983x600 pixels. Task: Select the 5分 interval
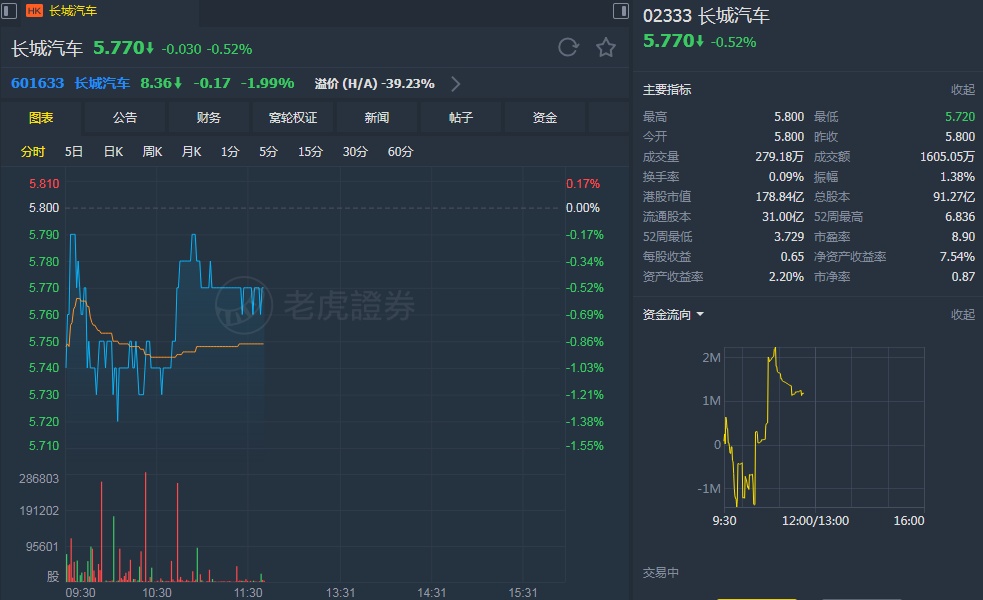point(268,152)
